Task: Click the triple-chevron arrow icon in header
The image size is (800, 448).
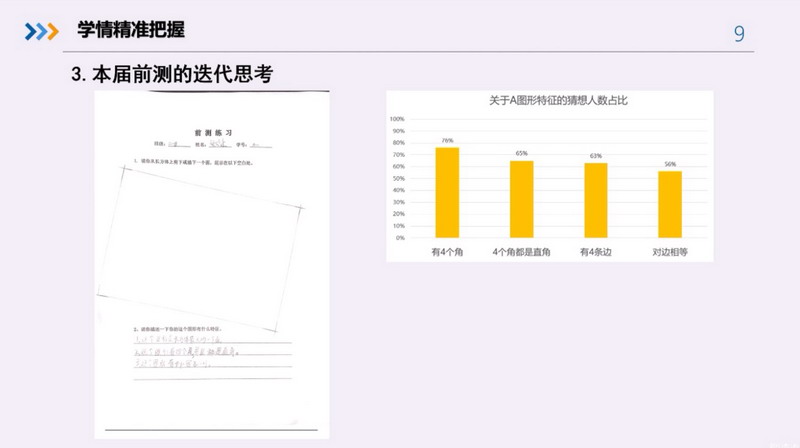Action: point(42,31)
